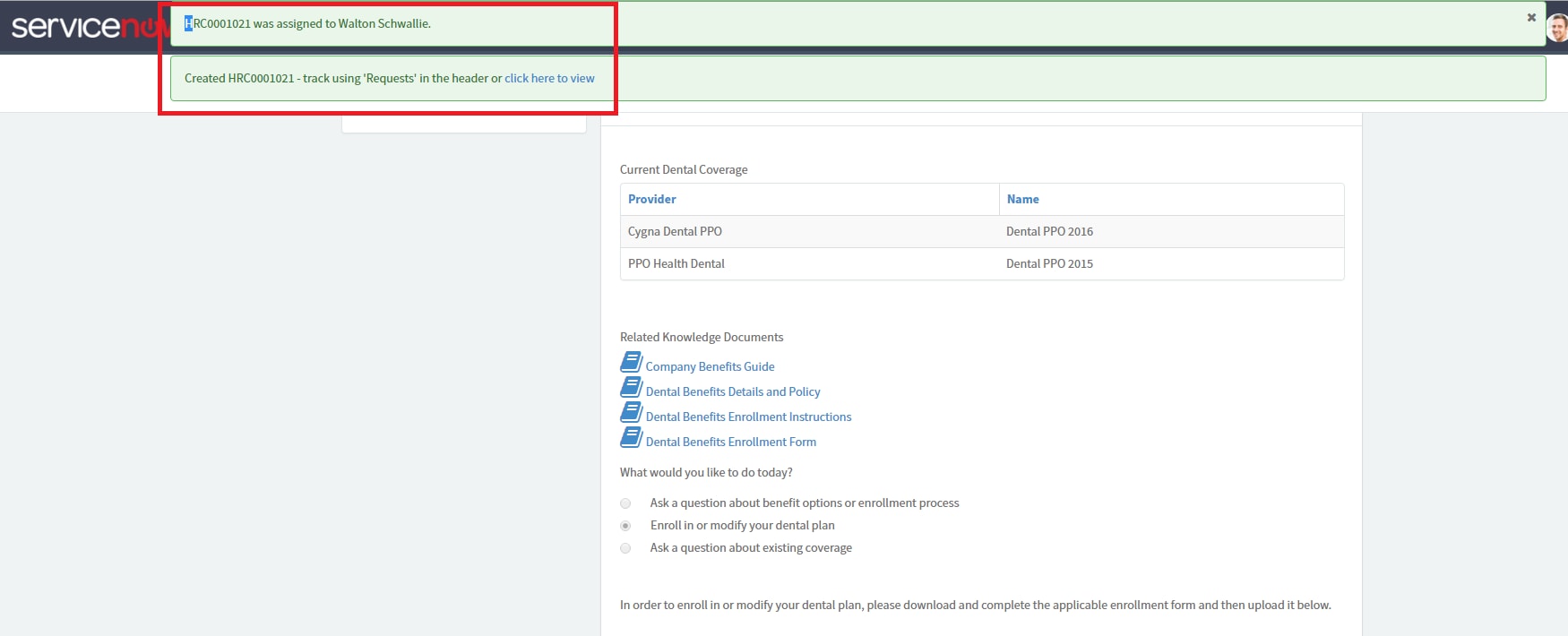Image resolution: width=1568 pixels, height=636 pixels.
Task: Close the green notification banner
Action: click(x=1531, y=17)
